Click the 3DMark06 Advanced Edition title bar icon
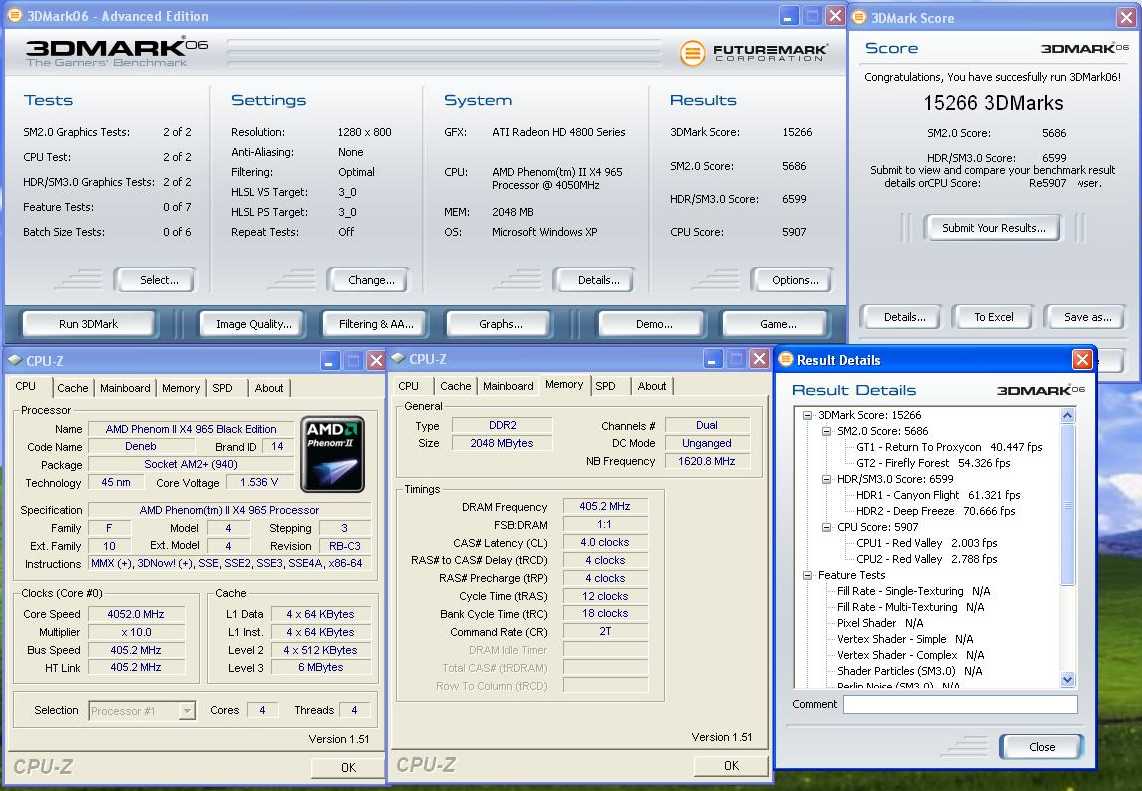Viewport: 1142px width, 791px height. click(14, 16)
